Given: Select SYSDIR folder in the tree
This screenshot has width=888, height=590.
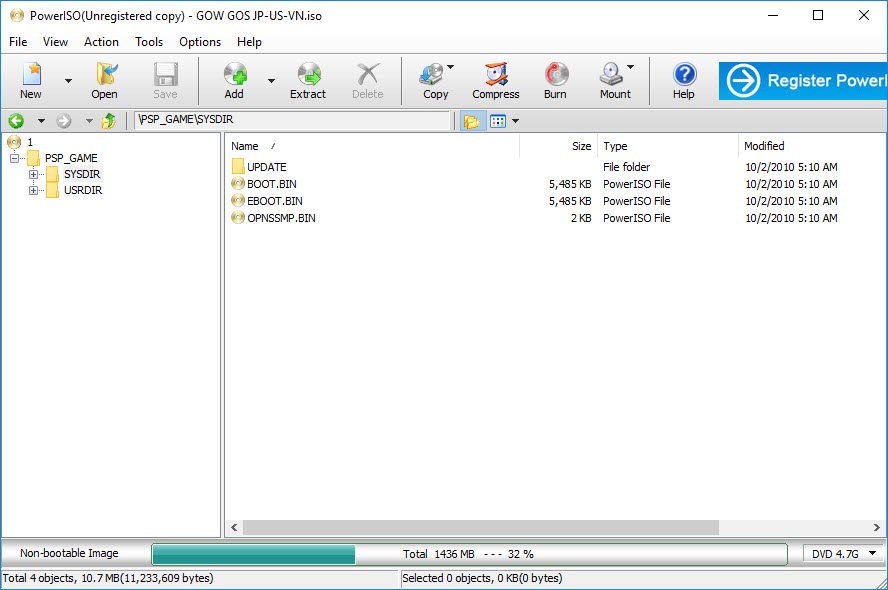Looking at the screenshot, I should click(x=82, y=174).
